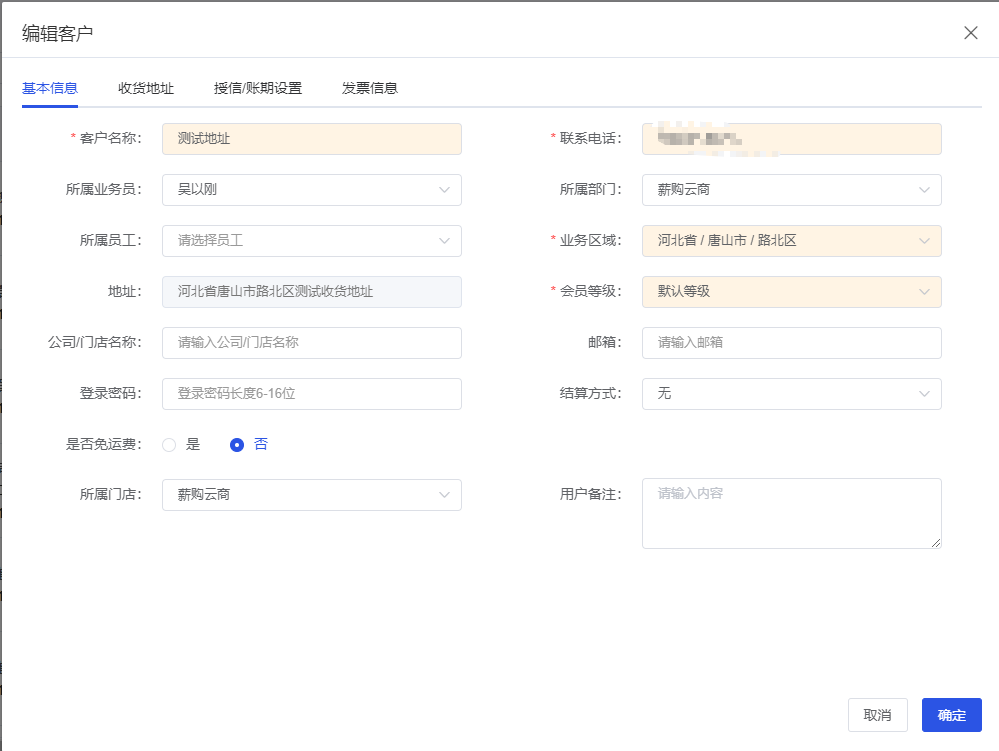Close the 编辑客户 dialog
The image size is (999, 751).
tap(970, 32)
